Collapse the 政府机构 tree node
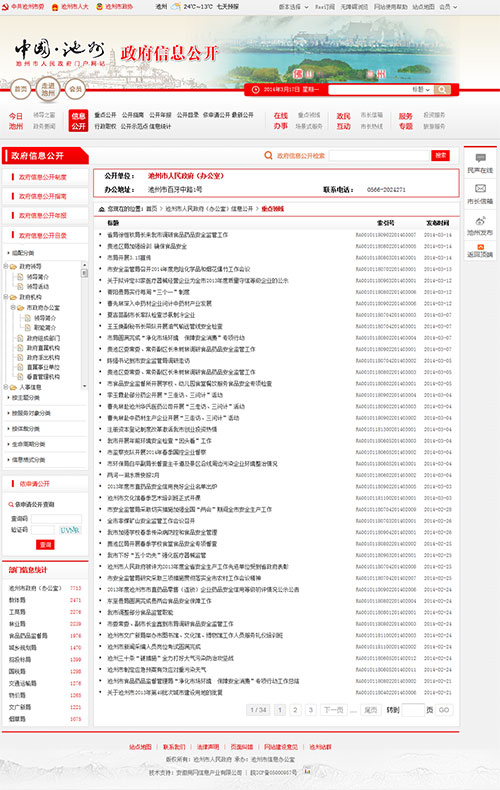Screen dimensions: 500x790 pyautogui.click(x=6, y=297)
